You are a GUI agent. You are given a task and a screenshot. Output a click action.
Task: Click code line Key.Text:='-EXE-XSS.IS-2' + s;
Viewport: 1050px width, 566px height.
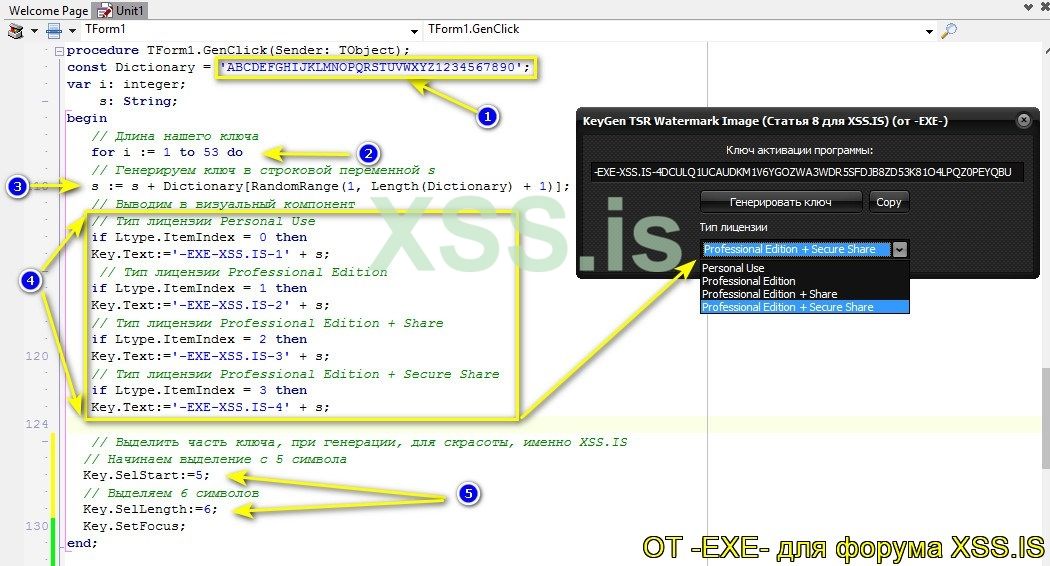coord(210,305)
